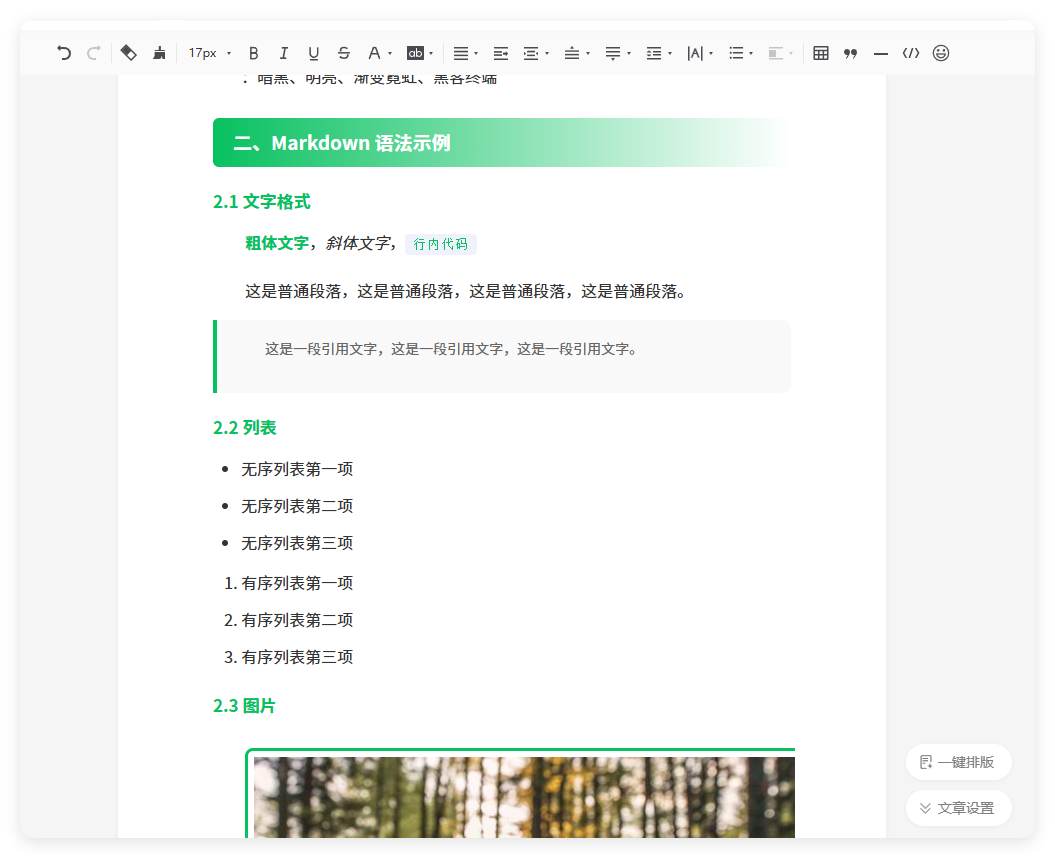Click the line height icon
1055x858 pixels.
tap(654, 53)
